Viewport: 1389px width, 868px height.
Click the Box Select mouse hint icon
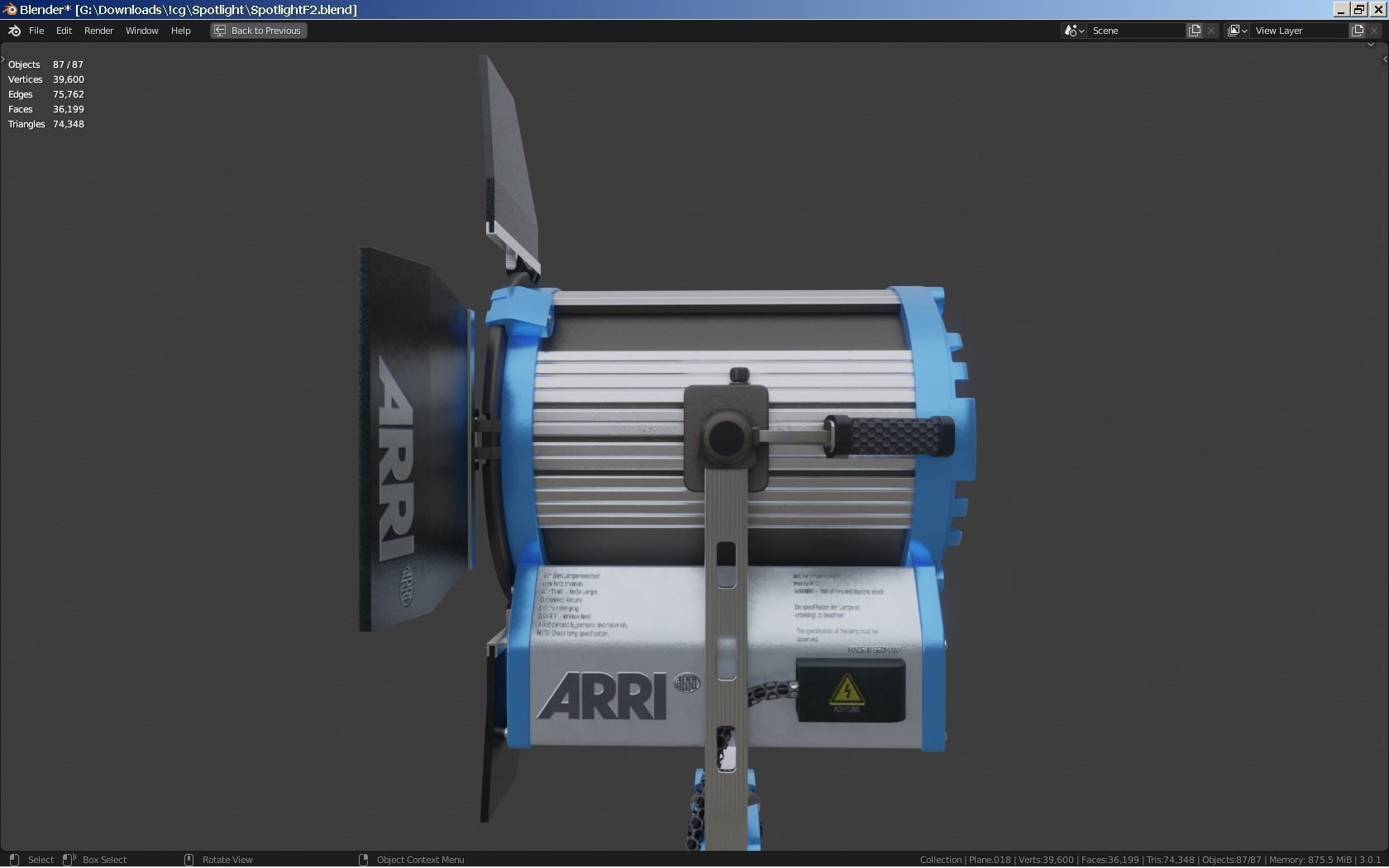69,860
